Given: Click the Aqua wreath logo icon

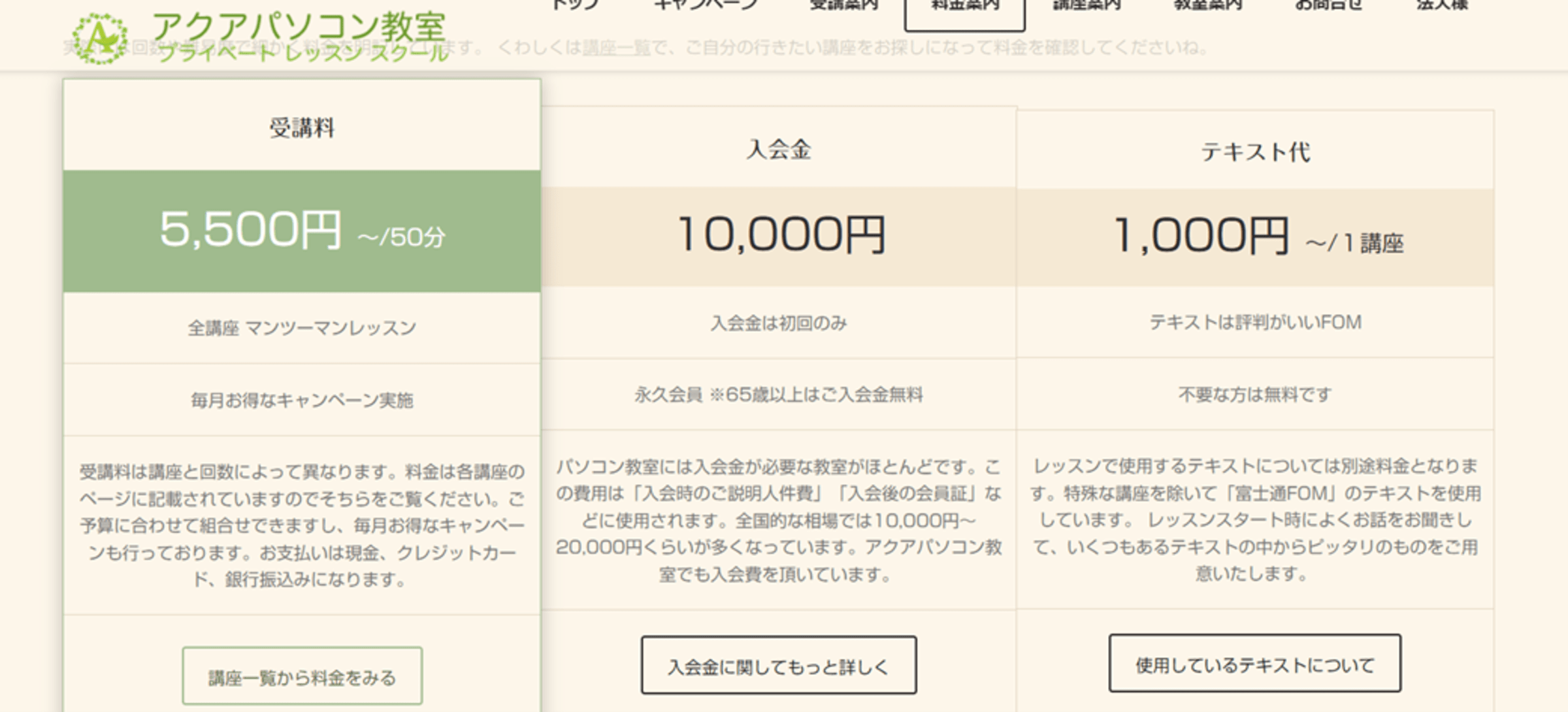Looking at the screenshot, I should point(99,39).
